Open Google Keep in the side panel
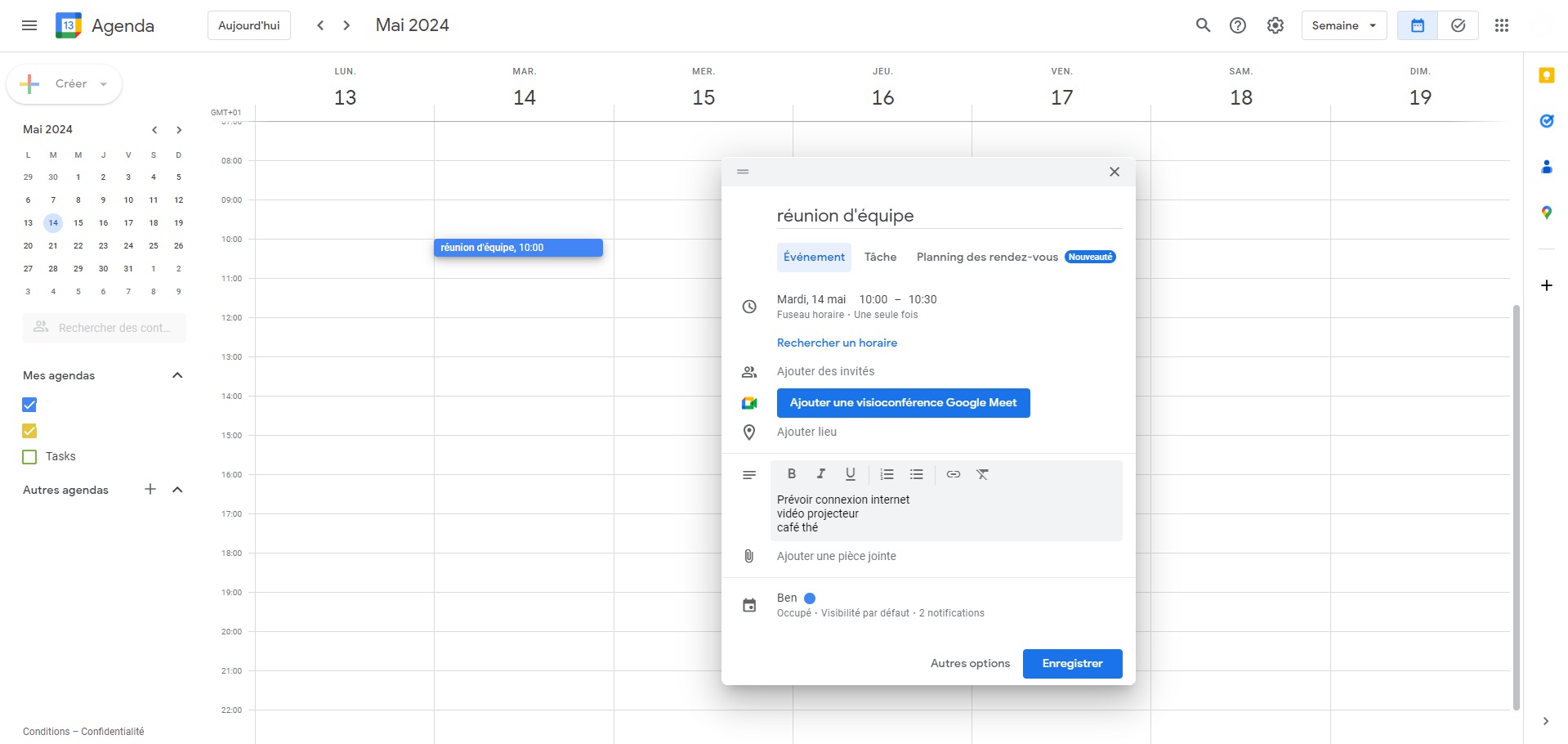Image resolution: width=1568 pixels, height=744 pixels. [x=1546, y=75]
